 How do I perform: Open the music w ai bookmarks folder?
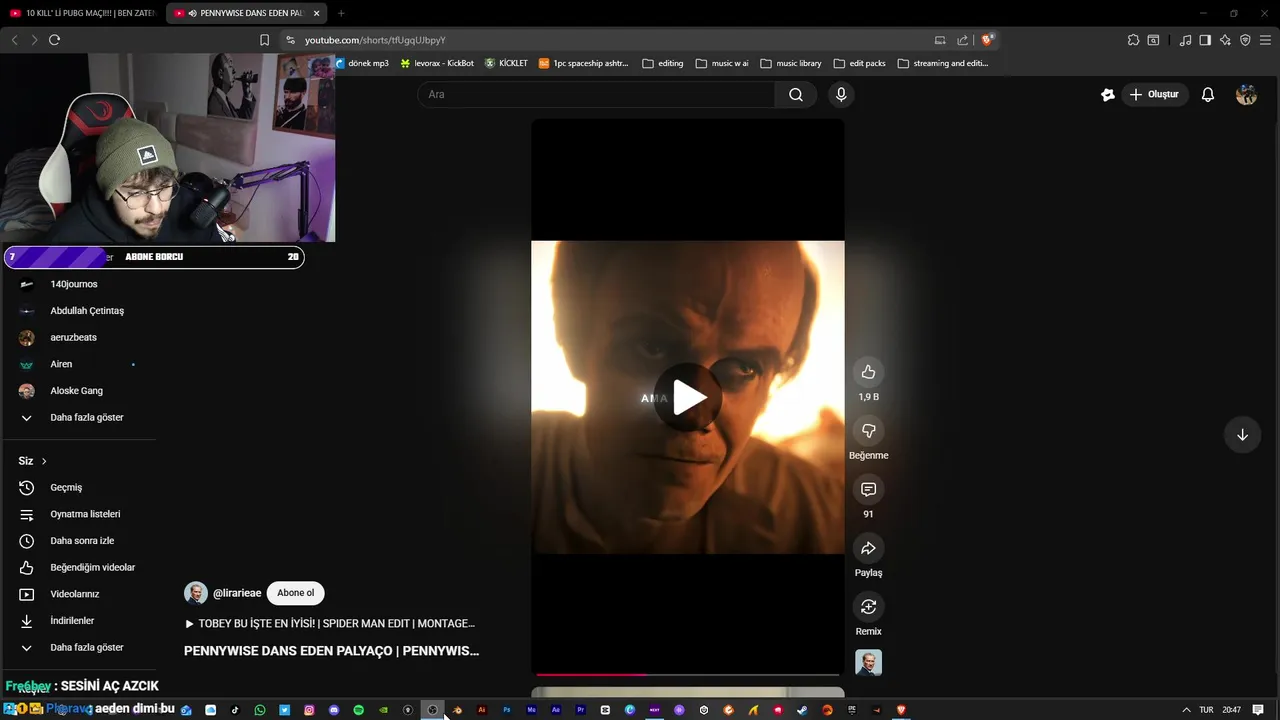click(x=723, y=63)
